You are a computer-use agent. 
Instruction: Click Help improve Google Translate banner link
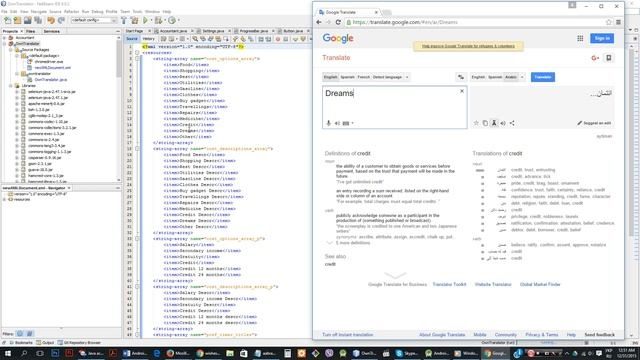[x=468, y=46]
